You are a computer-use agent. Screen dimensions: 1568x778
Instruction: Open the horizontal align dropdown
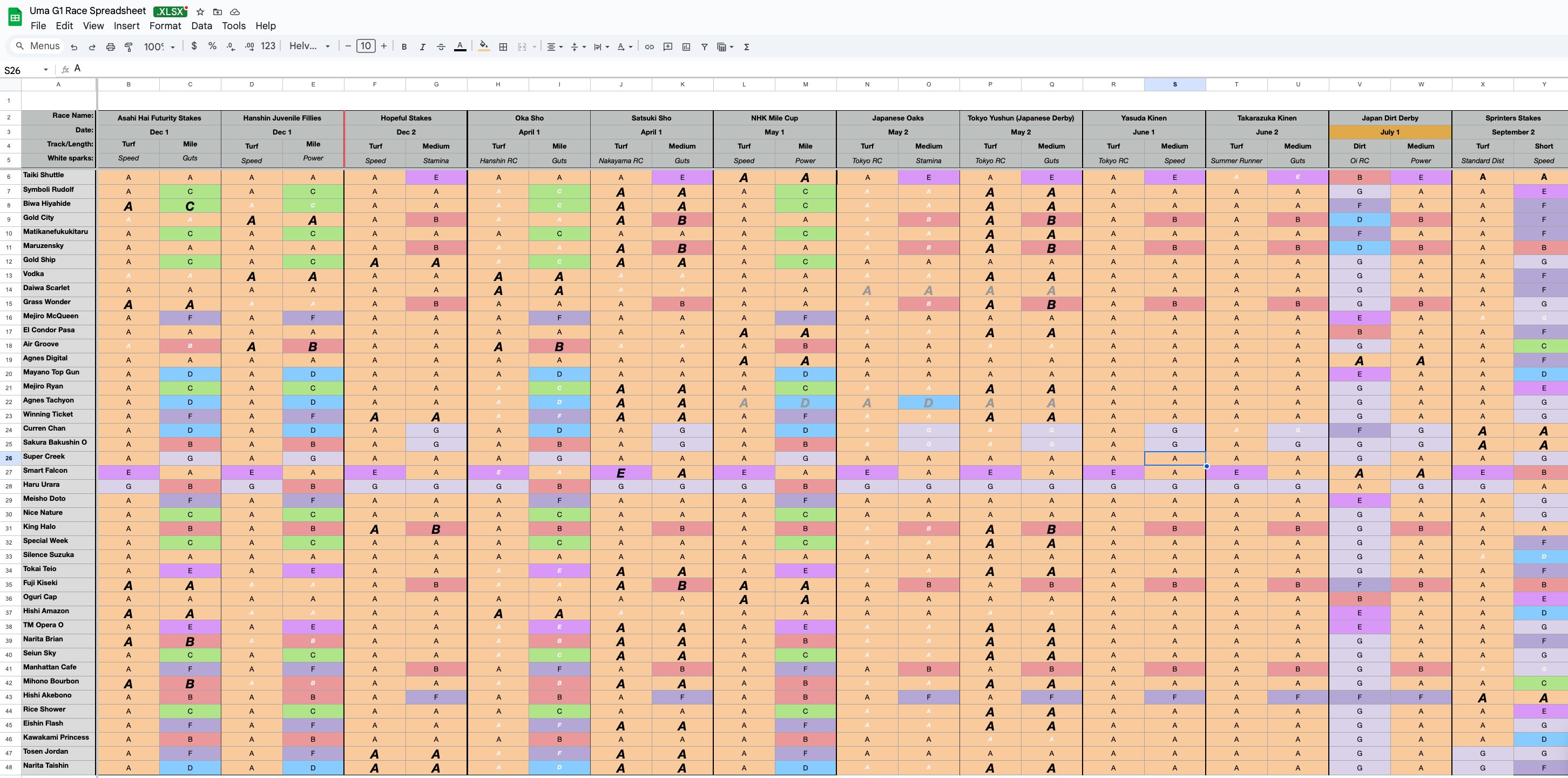point(555,47)
